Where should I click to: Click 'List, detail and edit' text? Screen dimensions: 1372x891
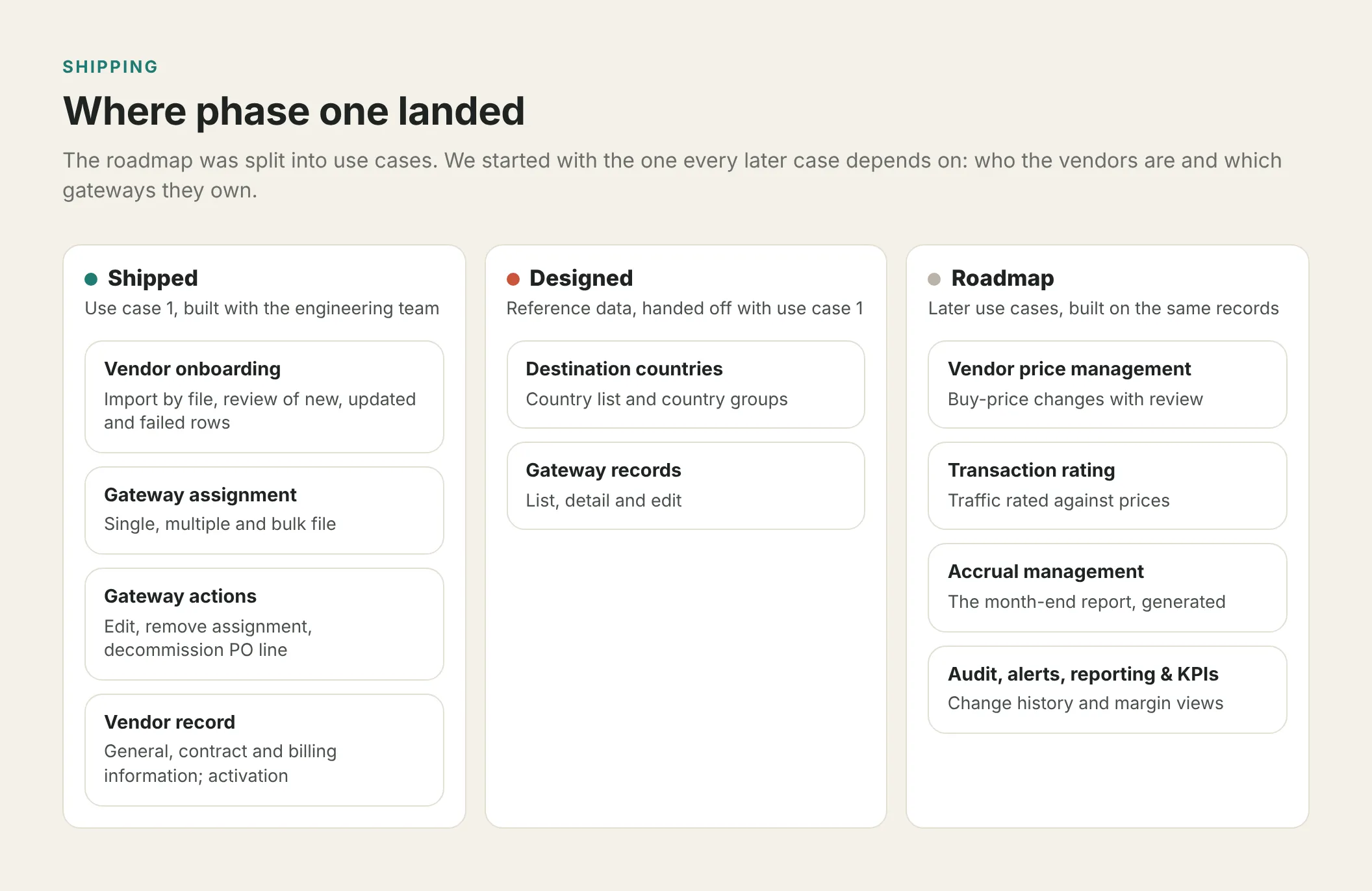point(603,501)
